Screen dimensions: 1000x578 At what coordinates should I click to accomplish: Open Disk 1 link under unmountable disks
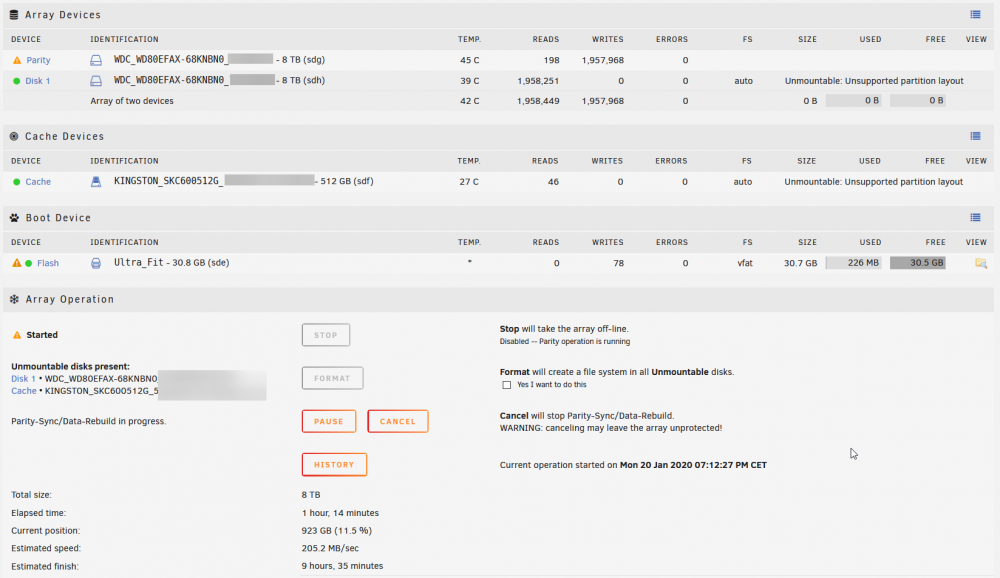23,378
